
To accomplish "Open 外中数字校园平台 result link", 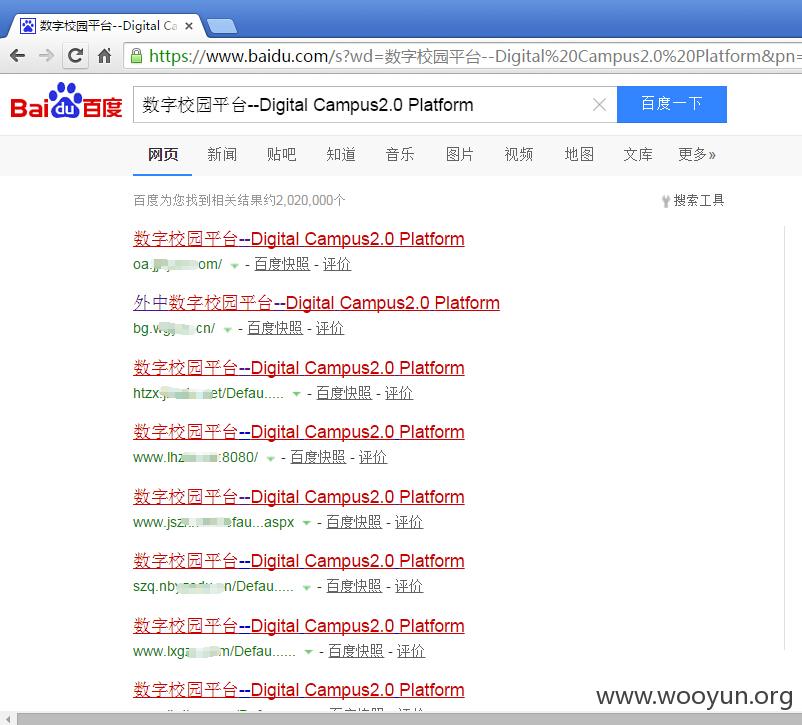I will point(316,303).
